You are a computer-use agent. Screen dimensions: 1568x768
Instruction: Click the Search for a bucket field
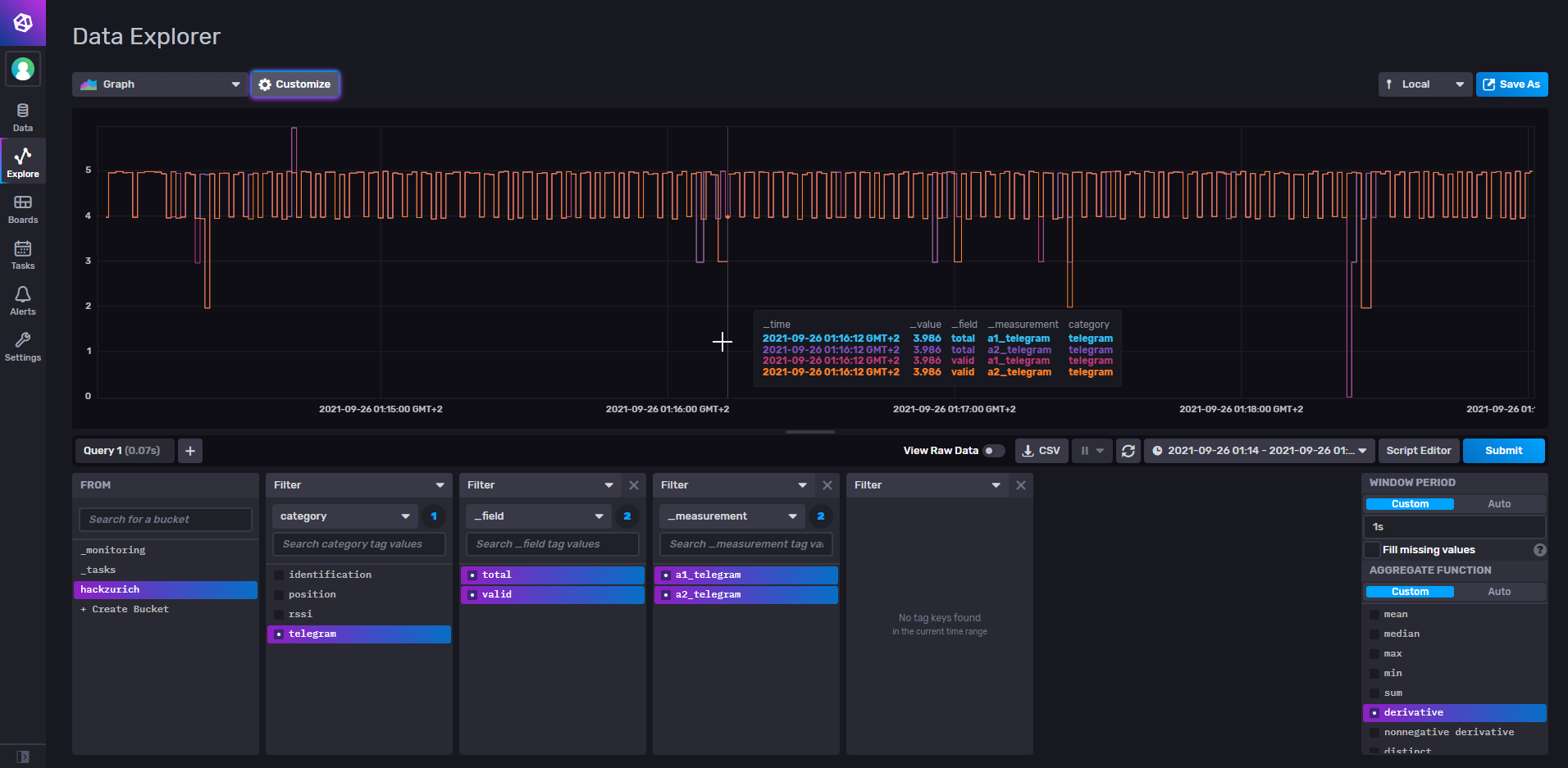(x=165, y=520)
